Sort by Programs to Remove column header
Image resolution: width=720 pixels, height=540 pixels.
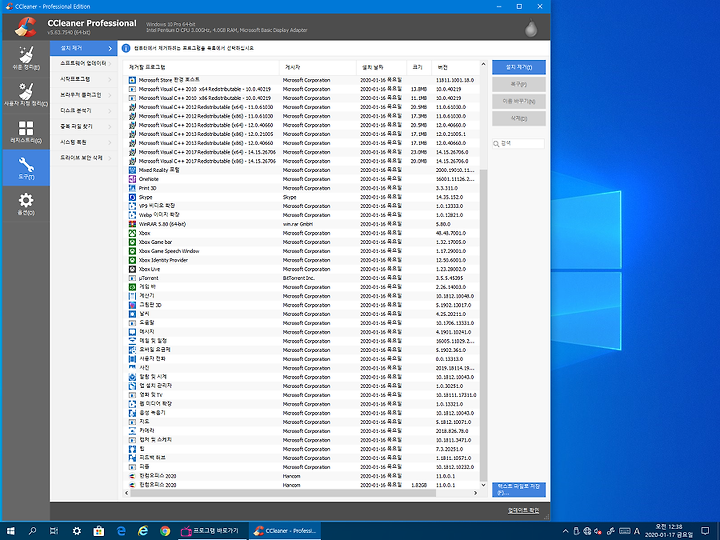coord(201,68)
